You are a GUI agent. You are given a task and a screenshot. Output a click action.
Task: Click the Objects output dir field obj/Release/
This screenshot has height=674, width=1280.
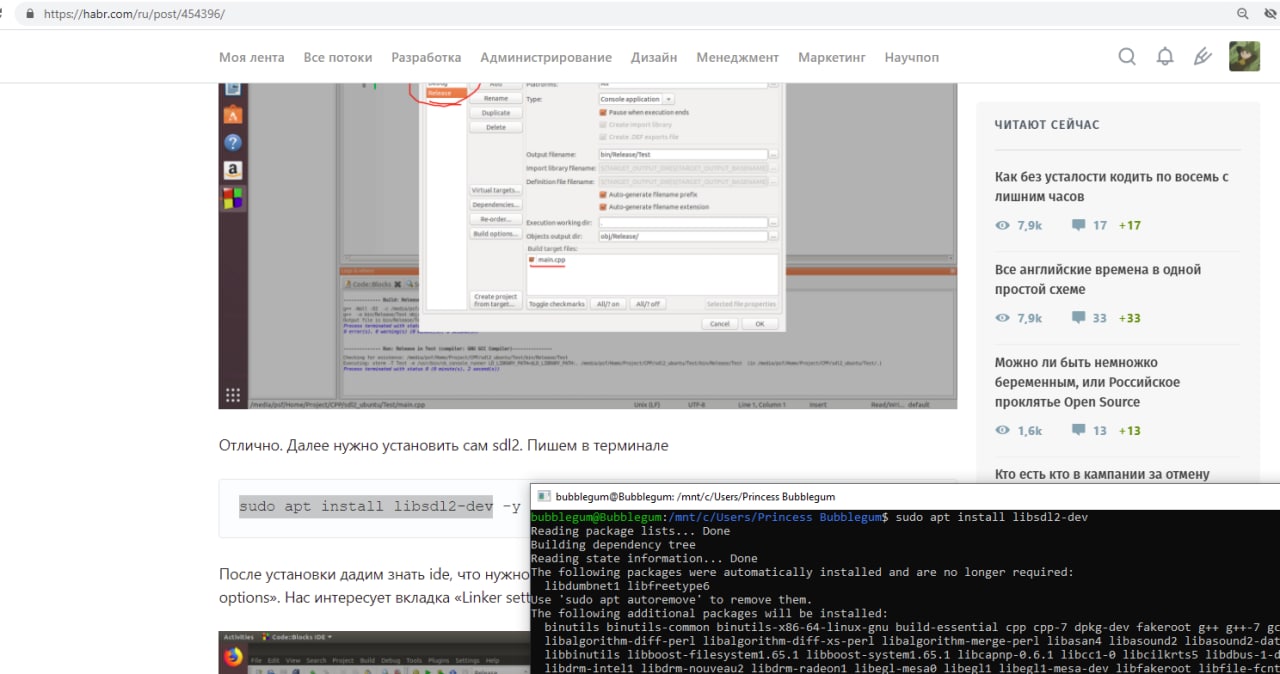[682, 236]
